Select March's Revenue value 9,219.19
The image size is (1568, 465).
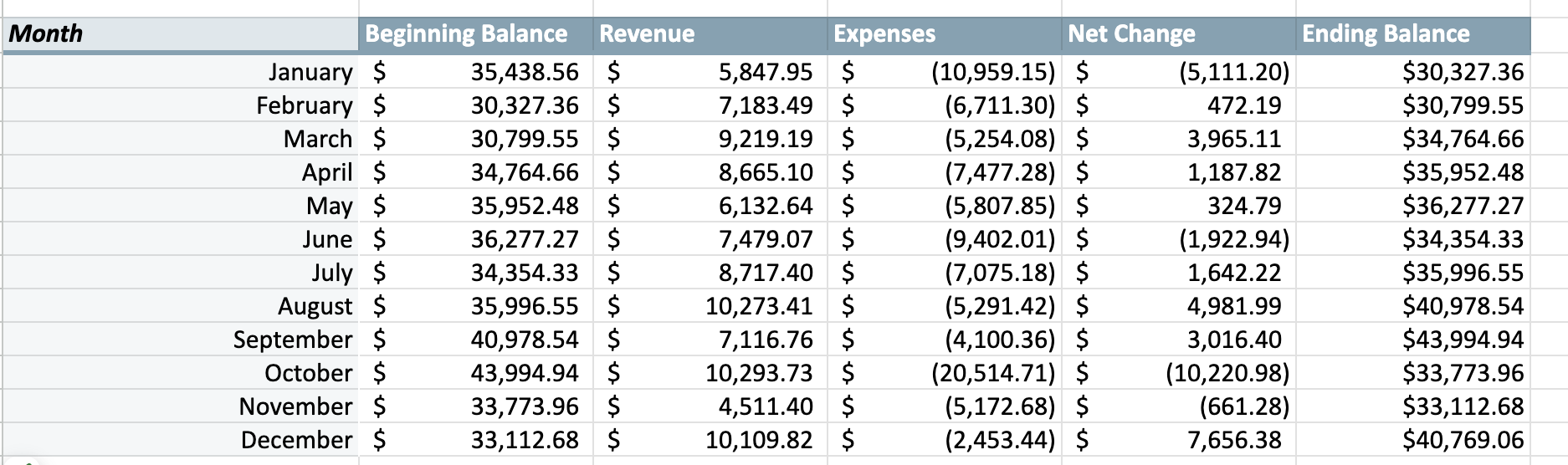(x=765, y=140)
